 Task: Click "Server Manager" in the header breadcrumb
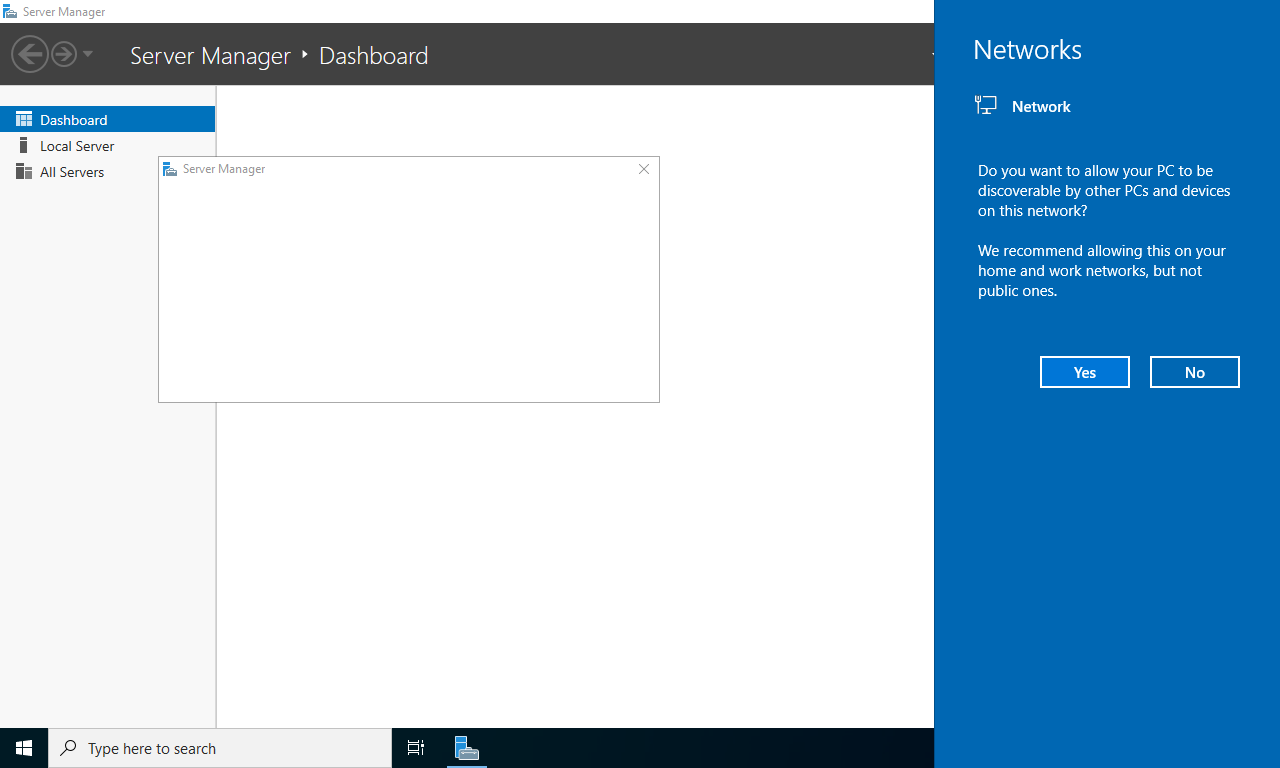[x=210, y=56]
